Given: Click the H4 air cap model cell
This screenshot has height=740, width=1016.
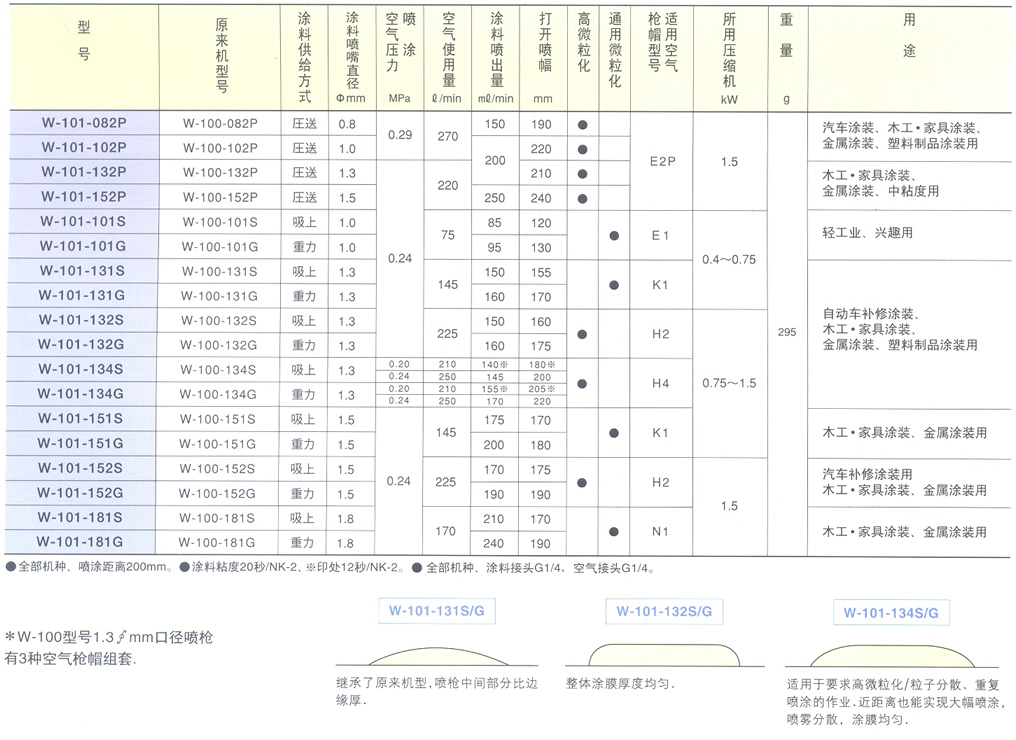Looking at the screenshot, I should coord(660,383).
